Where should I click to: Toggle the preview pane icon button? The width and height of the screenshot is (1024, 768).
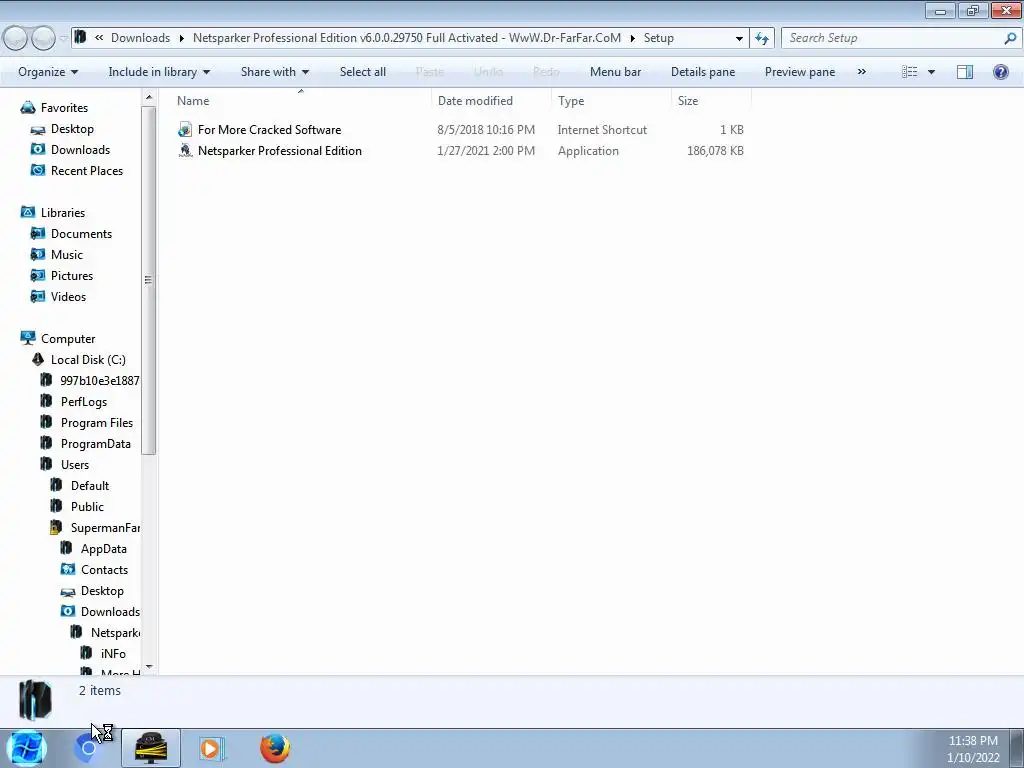pyautogui.click(x=965, y=72)
